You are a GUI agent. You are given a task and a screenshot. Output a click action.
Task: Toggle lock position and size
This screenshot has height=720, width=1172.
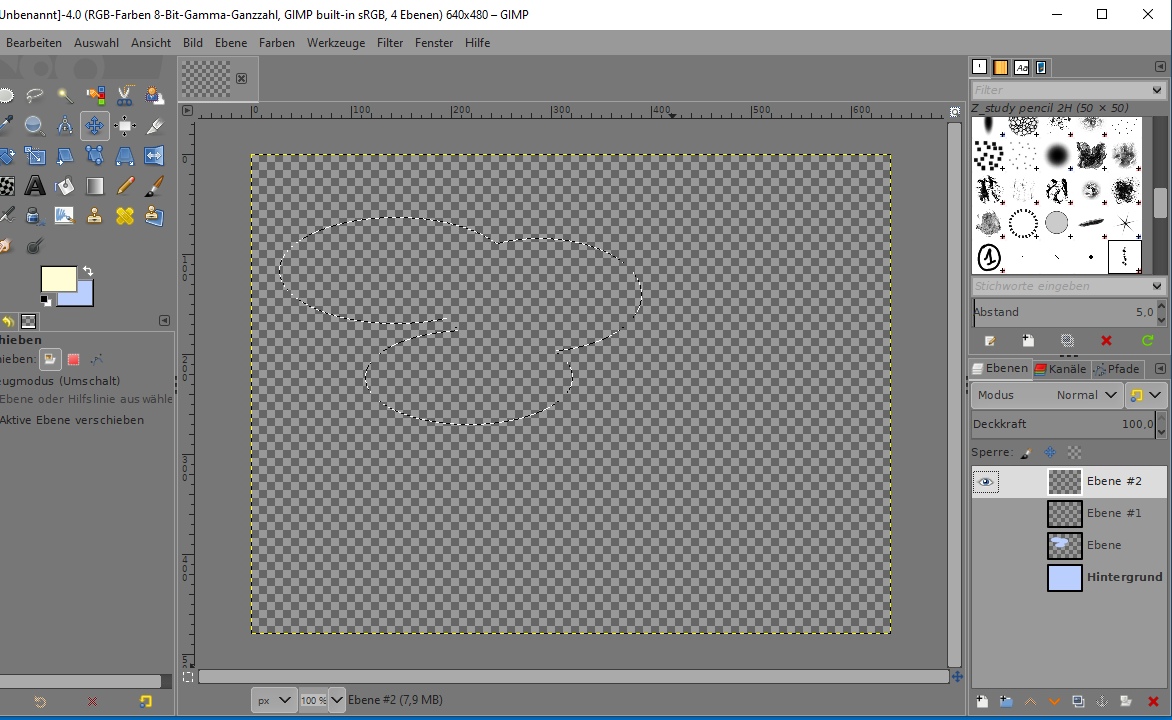click(1050, 452)
